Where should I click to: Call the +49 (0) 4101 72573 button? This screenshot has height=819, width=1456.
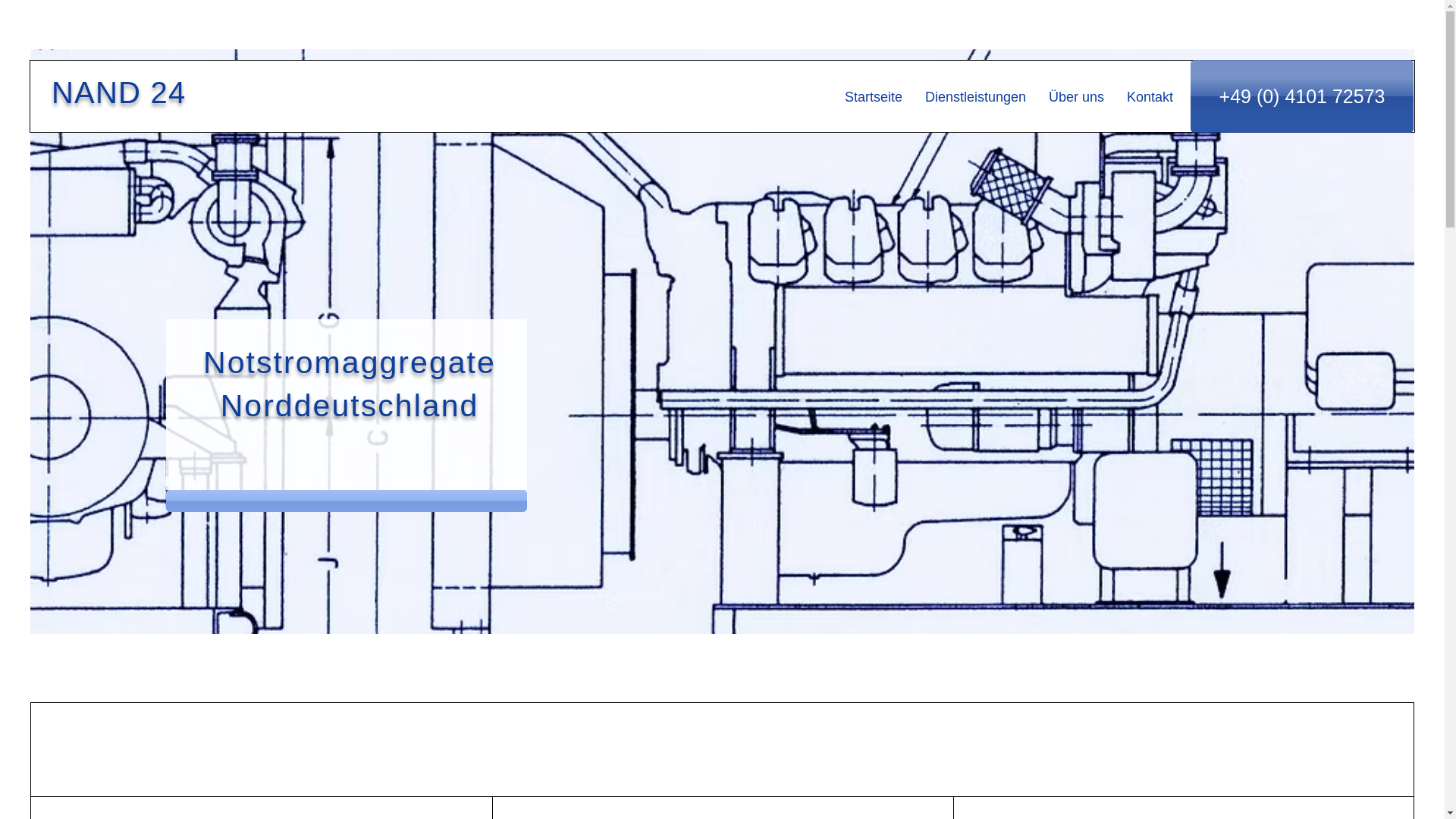pos(1301,96)
